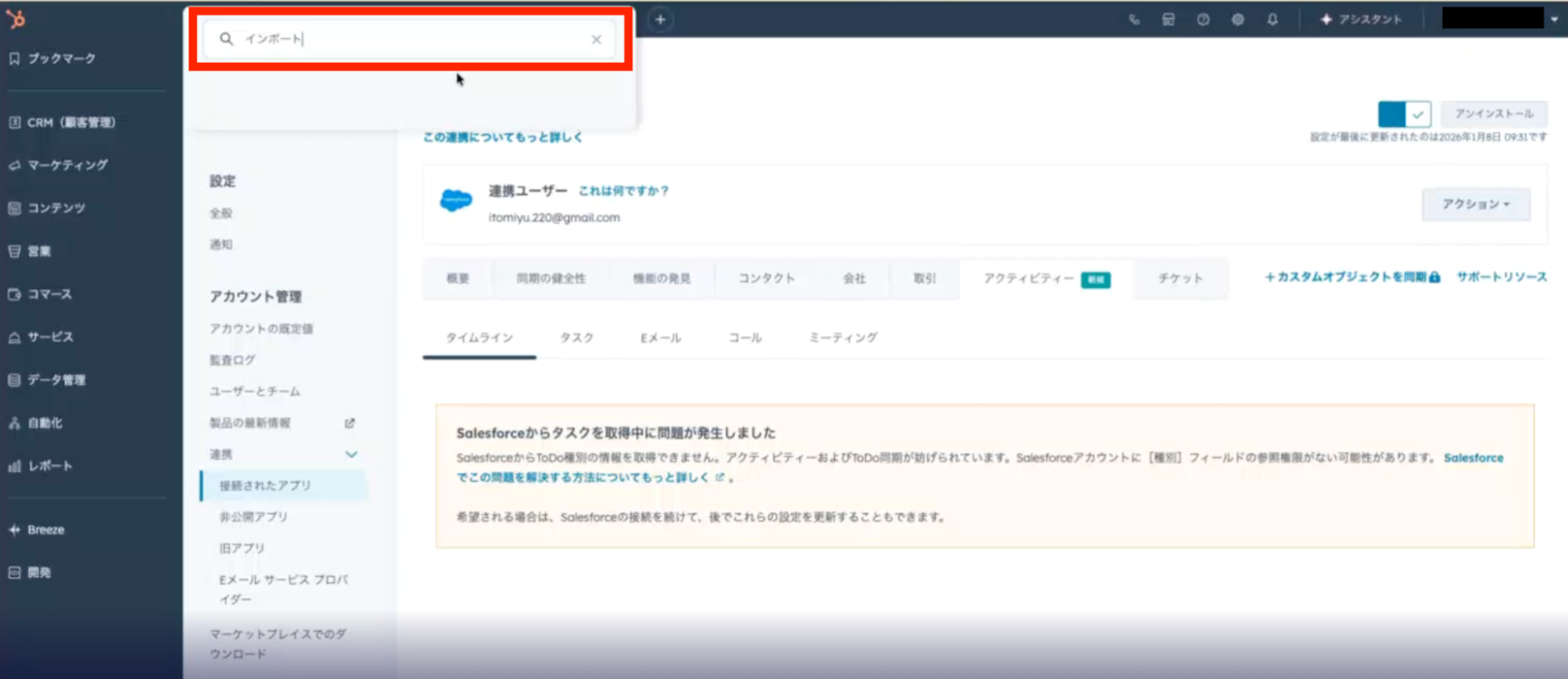Clear the search field with X
This screenshot has width=1568, height=679.
point(596,39)
